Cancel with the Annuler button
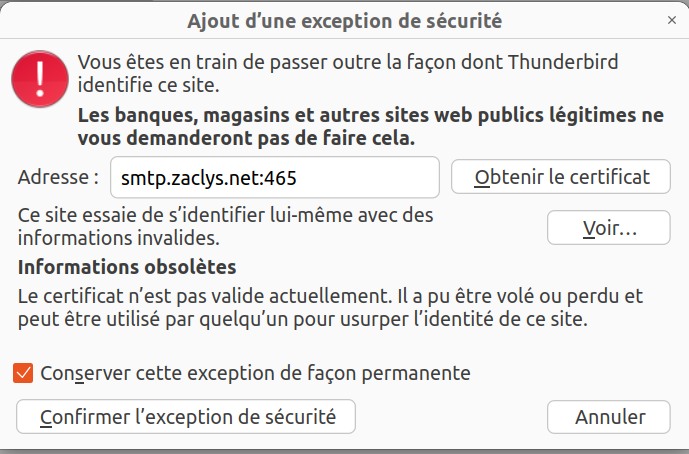The image size is (689, 454). click(609, 416)
